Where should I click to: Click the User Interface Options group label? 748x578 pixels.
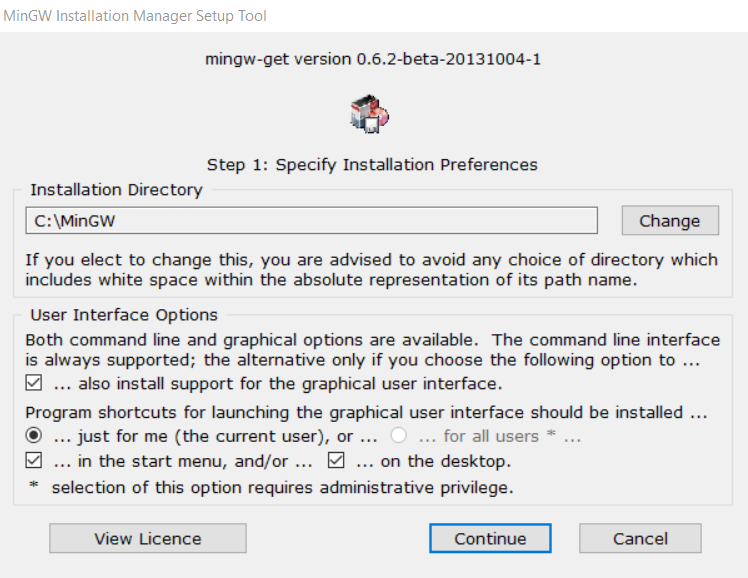point(124,315)
